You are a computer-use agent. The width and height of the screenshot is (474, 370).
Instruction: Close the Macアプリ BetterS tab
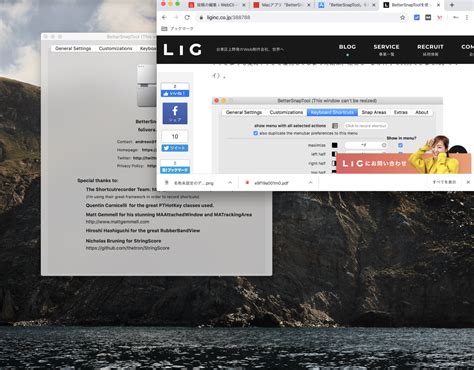tap(309, 5)
